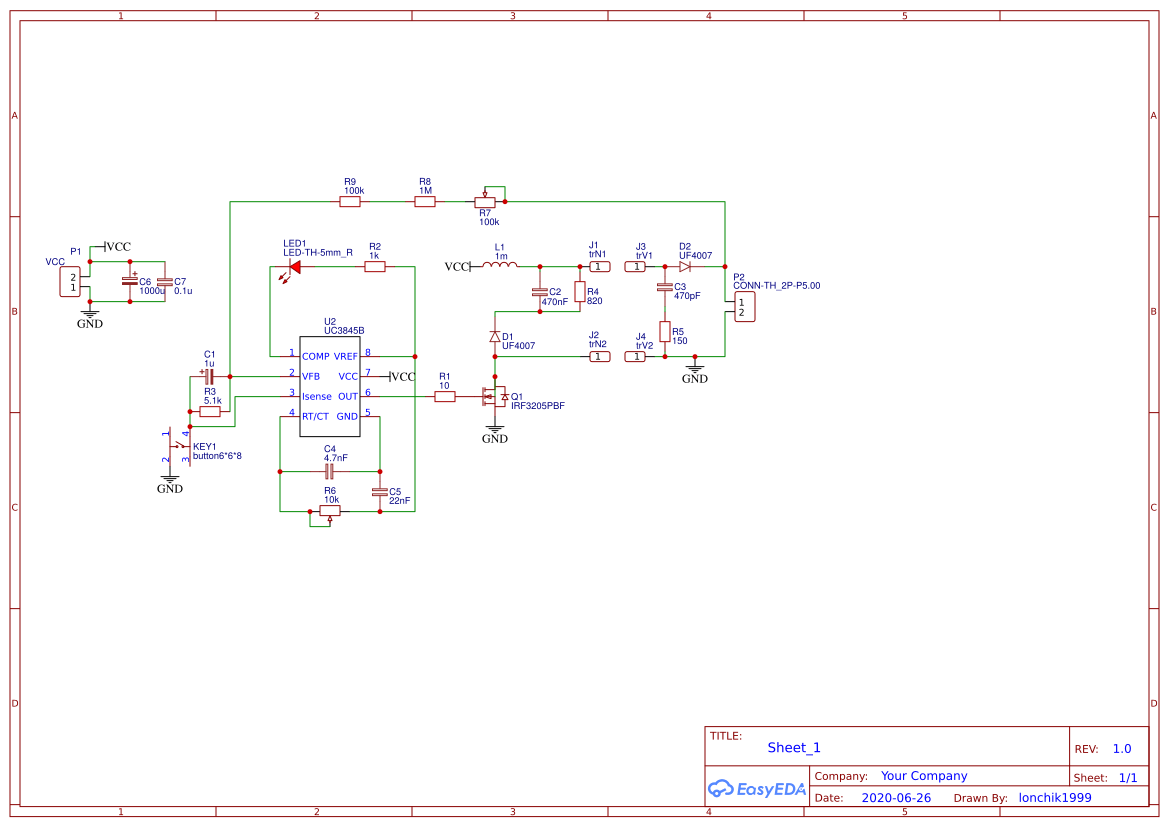Click the Sheet_1 title text

point(793,747)
